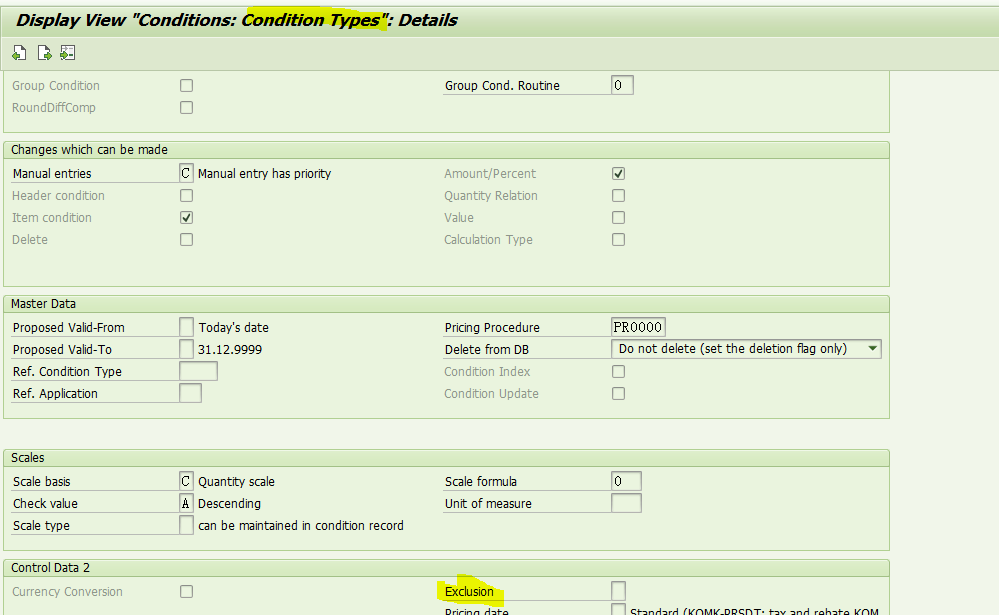The image size is (999, 615).
Task: Enable the Condition Update checkbox
Action: click(617, 393)
